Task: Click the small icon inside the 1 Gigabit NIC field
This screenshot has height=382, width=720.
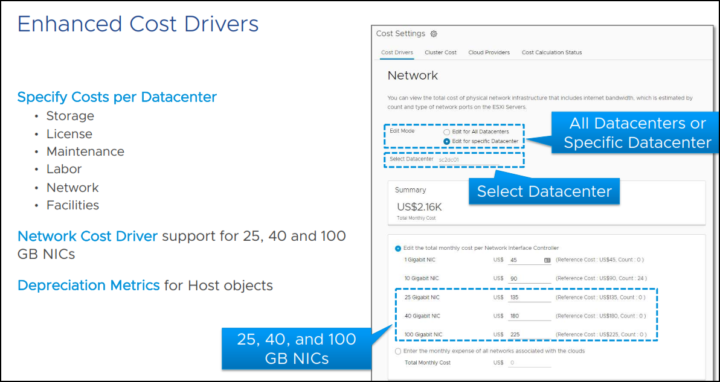Action: [x=547, y=260]
